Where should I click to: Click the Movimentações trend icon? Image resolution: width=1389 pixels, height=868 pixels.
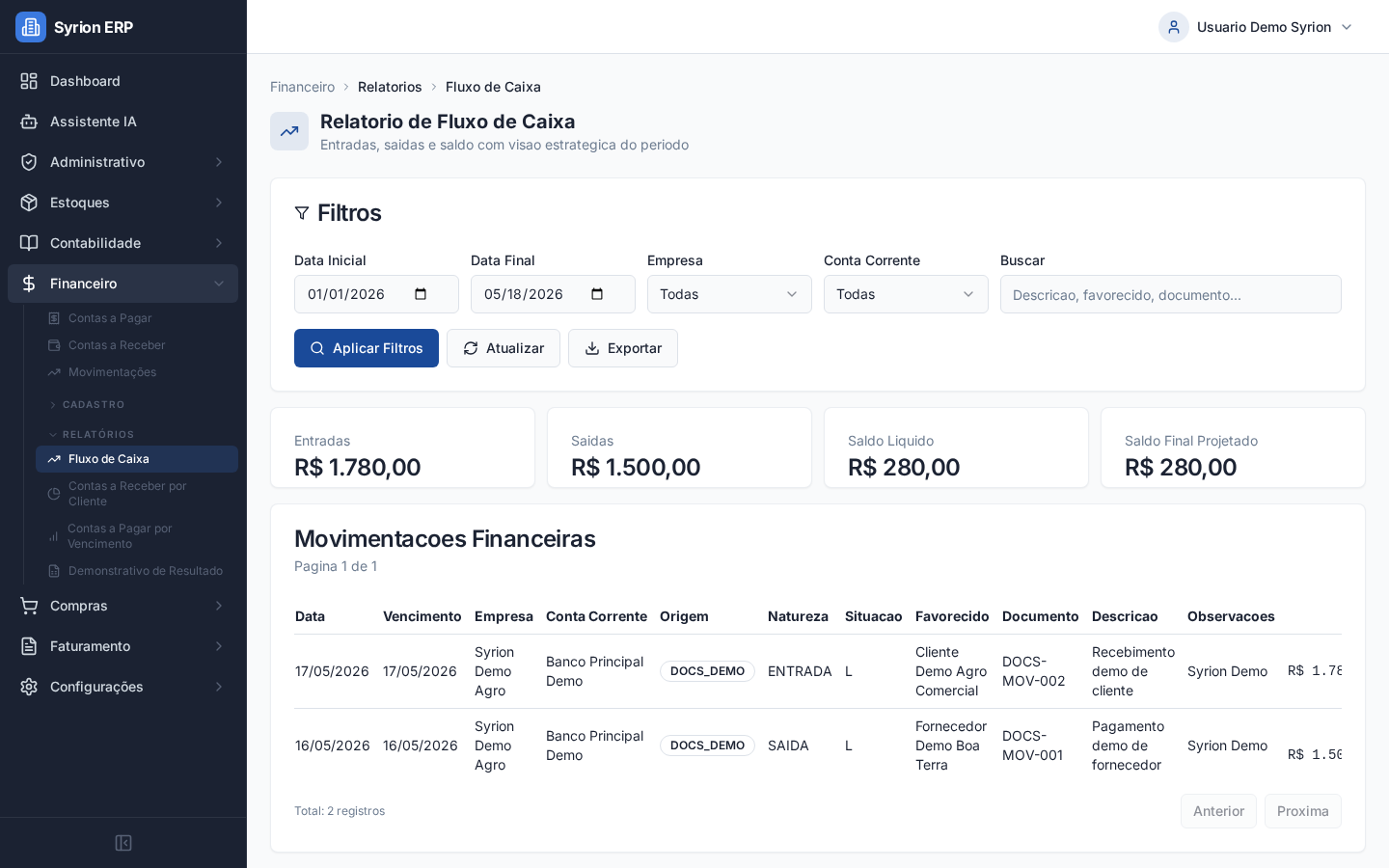pos(54,372)
